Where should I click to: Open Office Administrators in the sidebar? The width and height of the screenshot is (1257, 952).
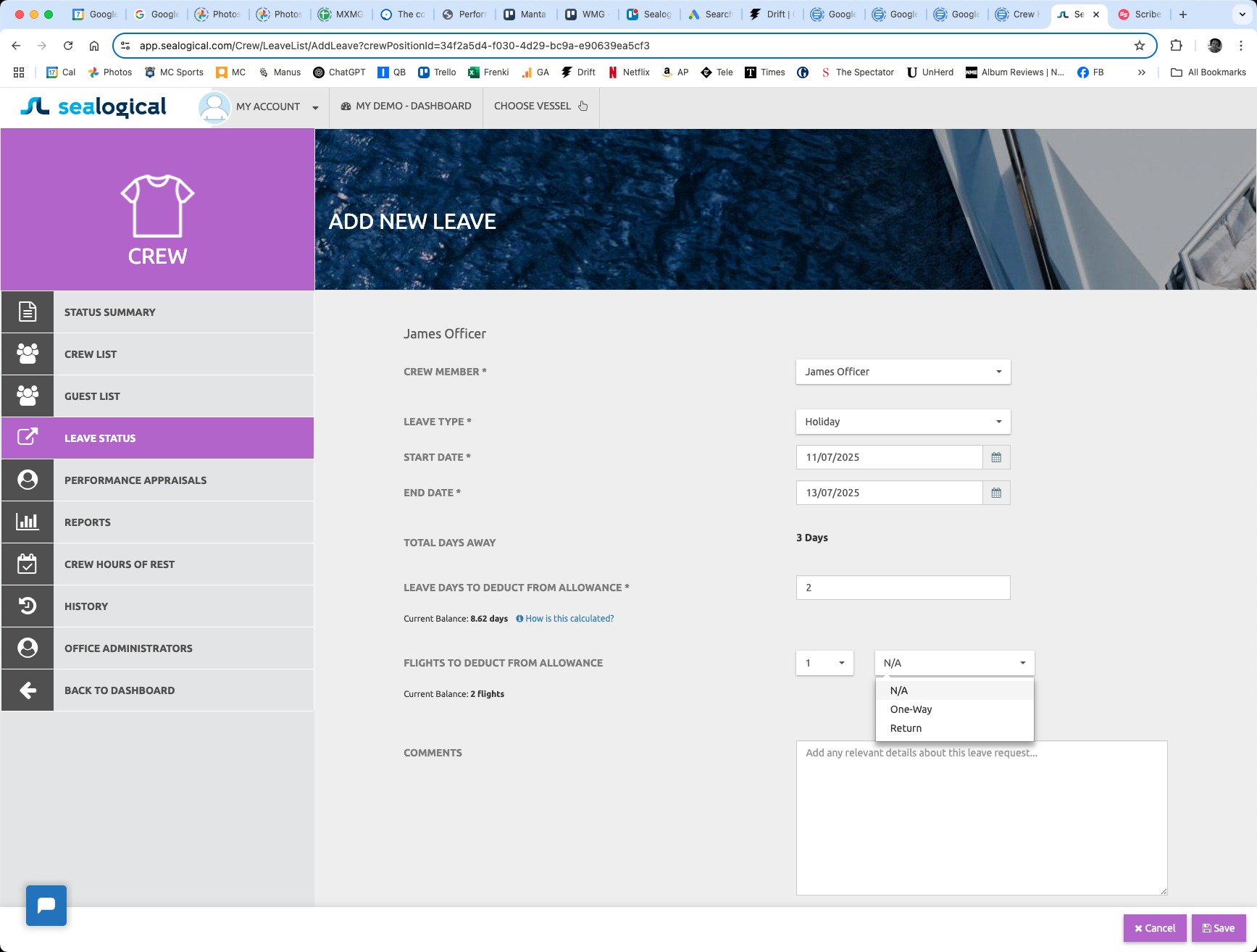(157, 648)
